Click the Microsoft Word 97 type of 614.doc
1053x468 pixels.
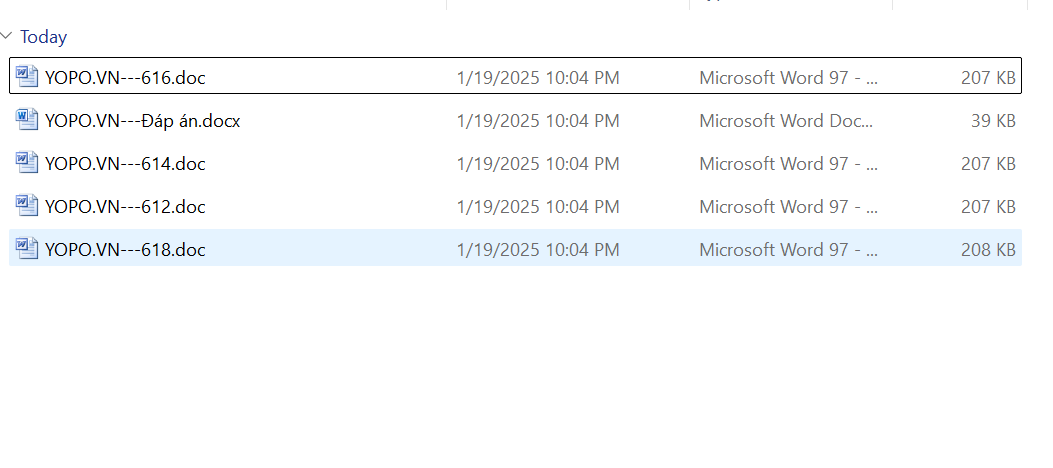coord(788,164)
